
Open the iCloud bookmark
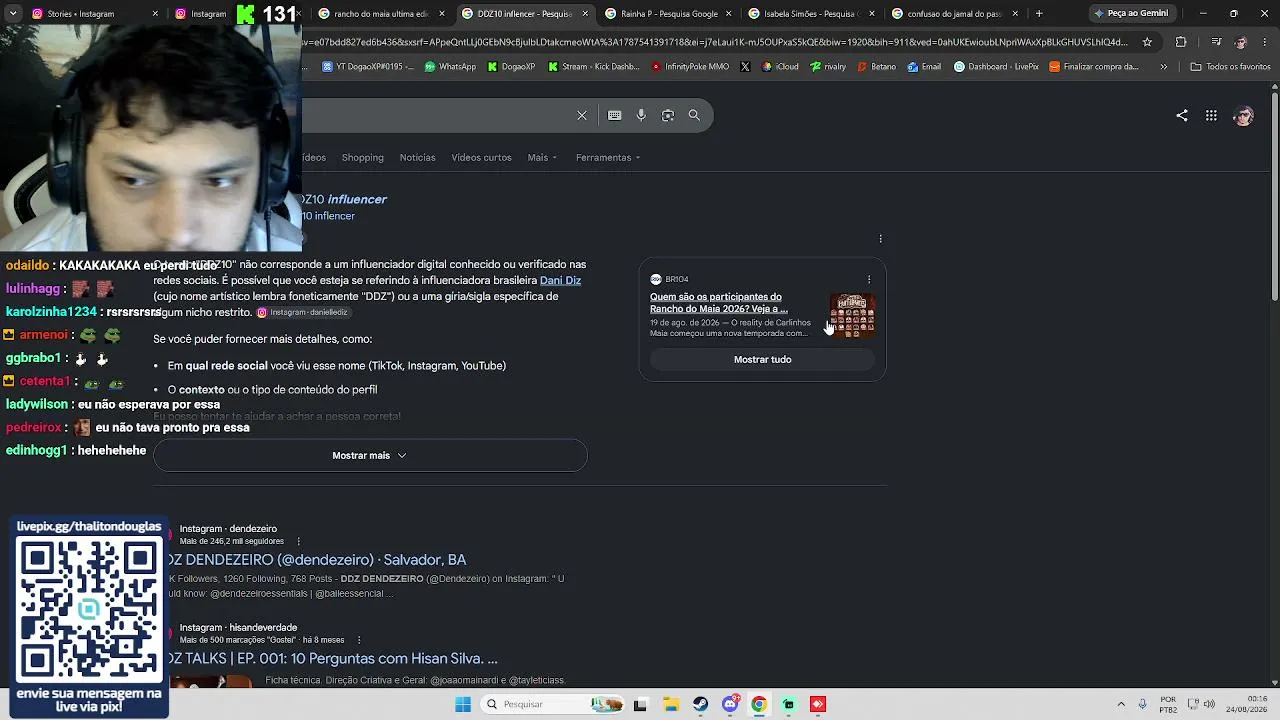781,67
